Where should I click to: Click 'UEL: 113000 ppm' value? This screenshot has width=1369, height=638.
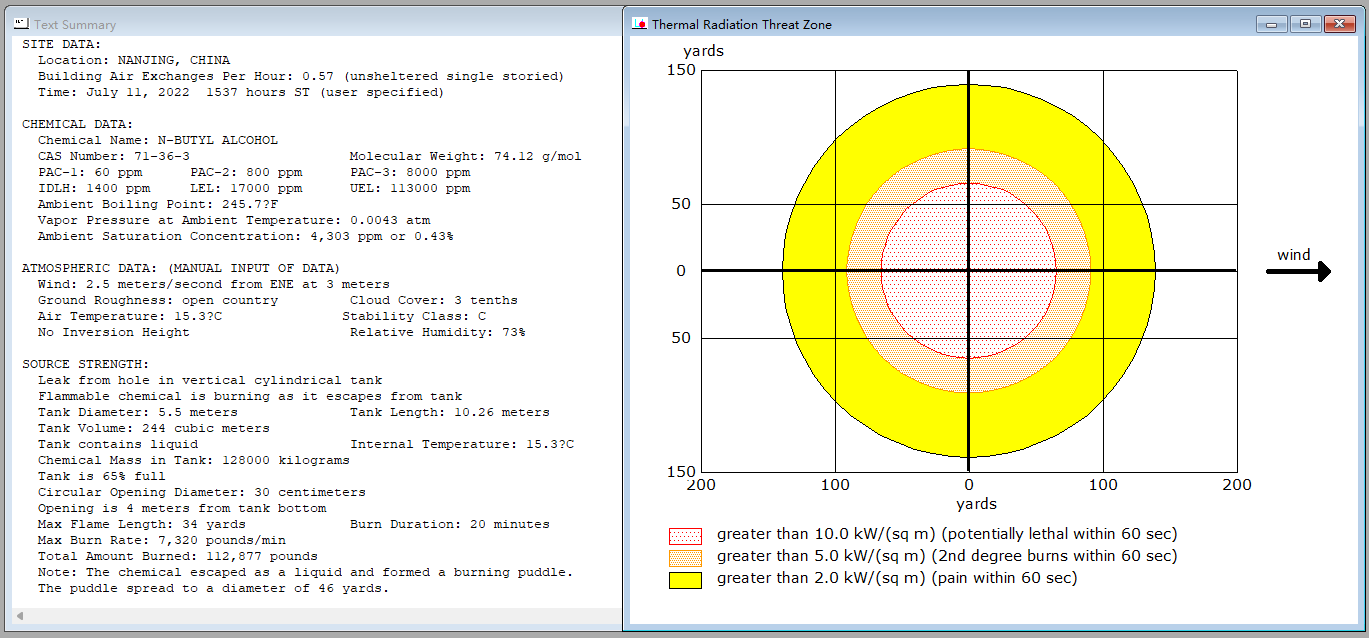click(x=410, y=188)
